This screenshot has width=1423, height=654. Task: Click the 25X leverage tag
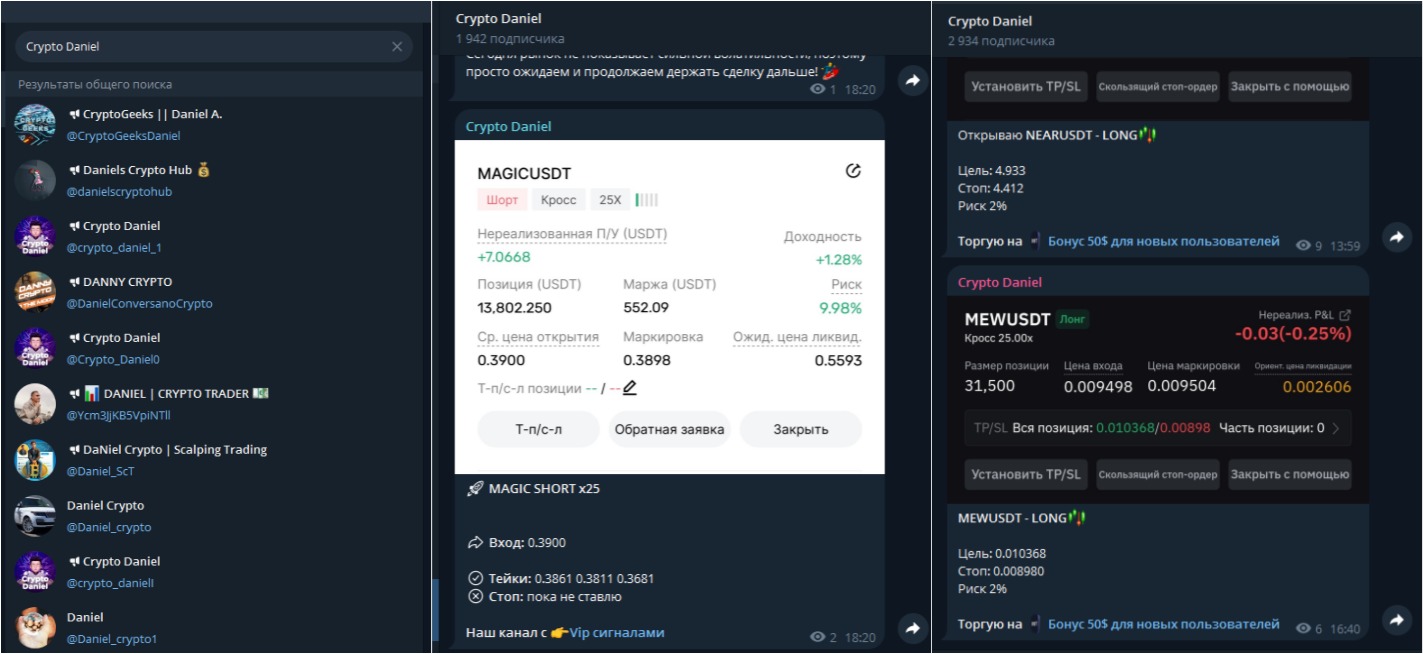tap(610, 200)
